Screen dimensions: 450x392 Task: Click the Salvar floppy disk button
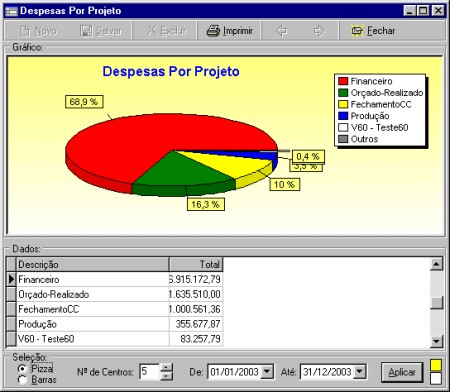100,31
